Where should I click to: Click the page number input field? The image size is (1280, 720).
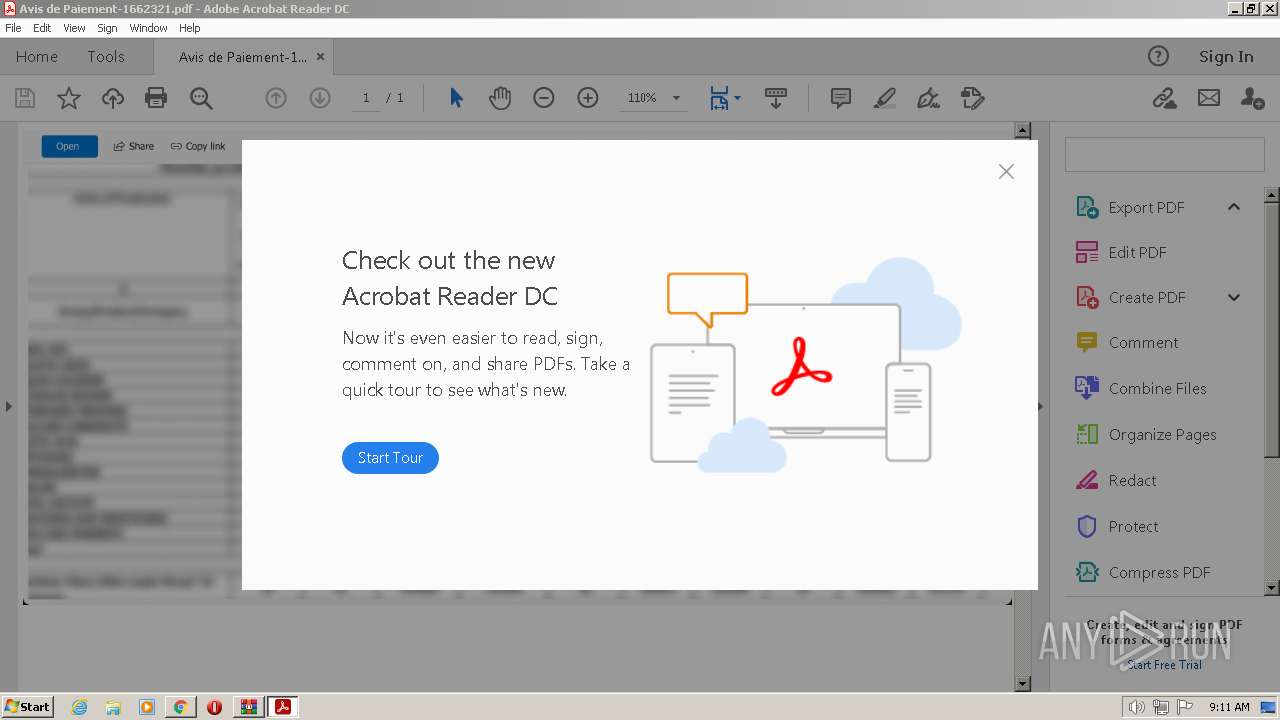366,98
